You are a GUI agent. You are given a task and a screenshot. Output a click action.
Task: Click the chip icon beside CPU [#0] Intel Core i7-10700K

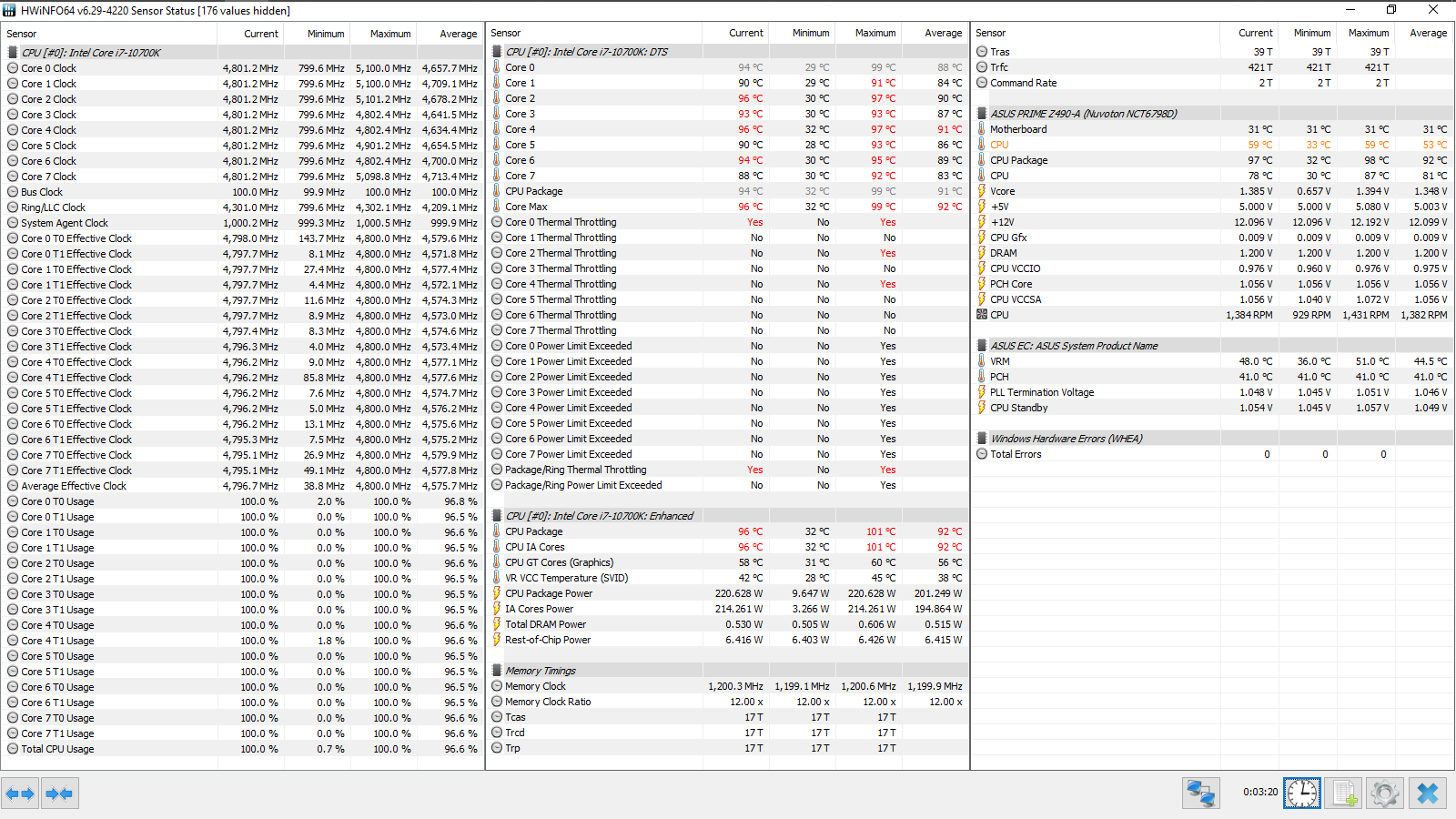coord(13,53)
